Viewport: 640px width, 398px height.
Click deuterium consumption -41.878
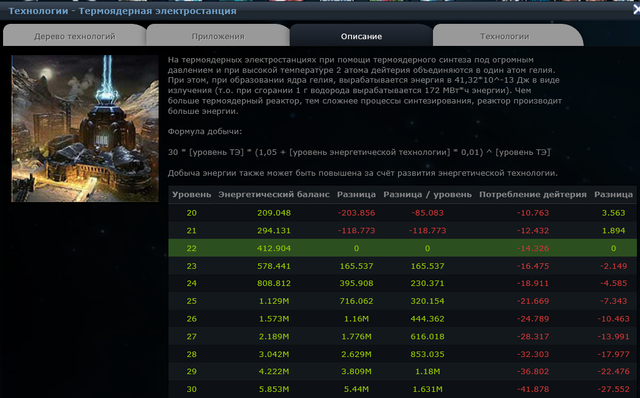(x=533, y=389)
